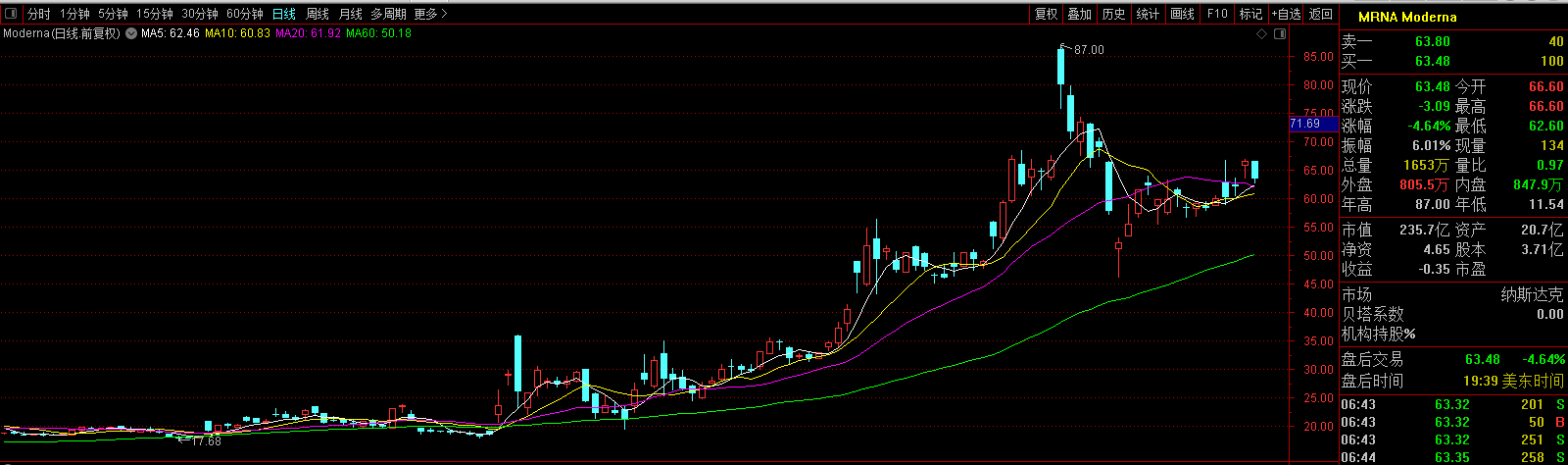1568x465 pixels.
Task: Click the 市场 纳斯达克 entry
Action: (1452, 294)
